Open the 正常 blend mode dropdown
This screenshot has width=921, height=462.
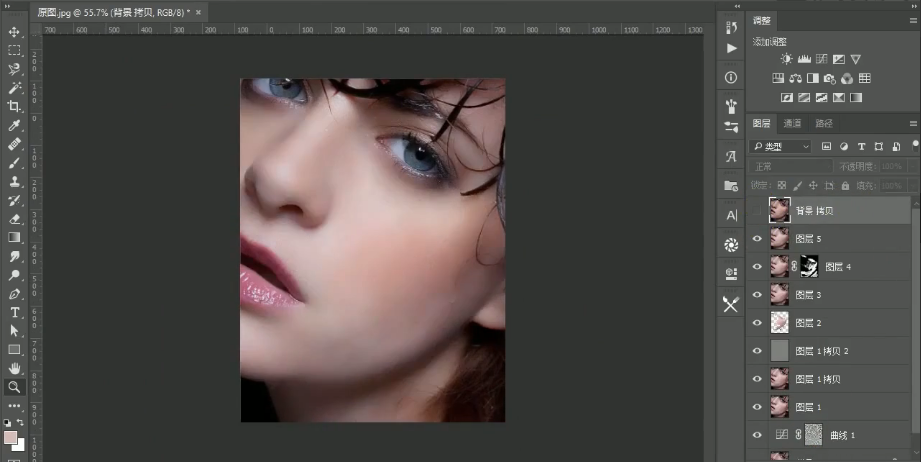point(791,167)
